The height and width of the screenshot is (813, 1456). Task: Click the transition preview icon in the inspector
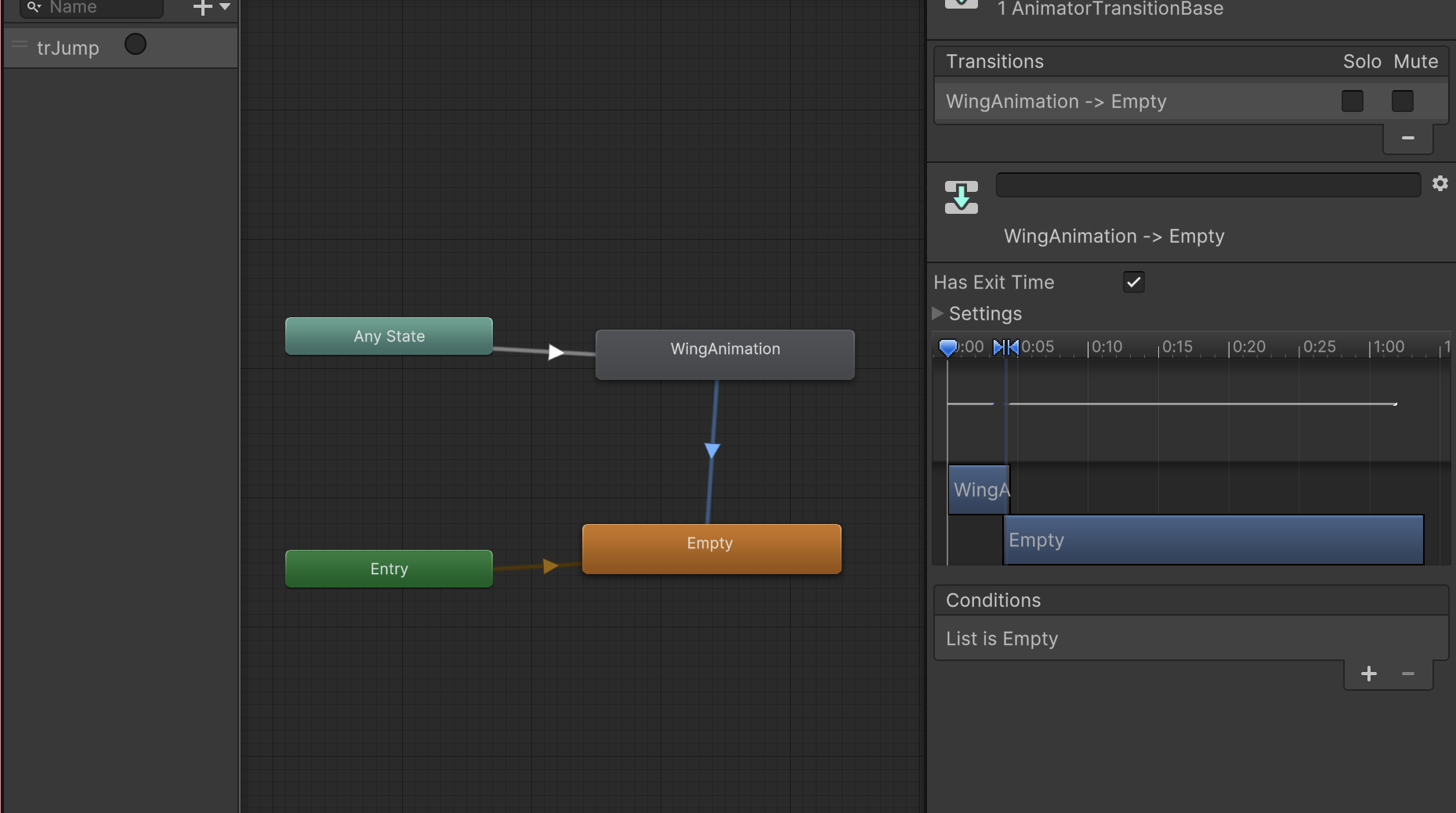click(962, 197)
